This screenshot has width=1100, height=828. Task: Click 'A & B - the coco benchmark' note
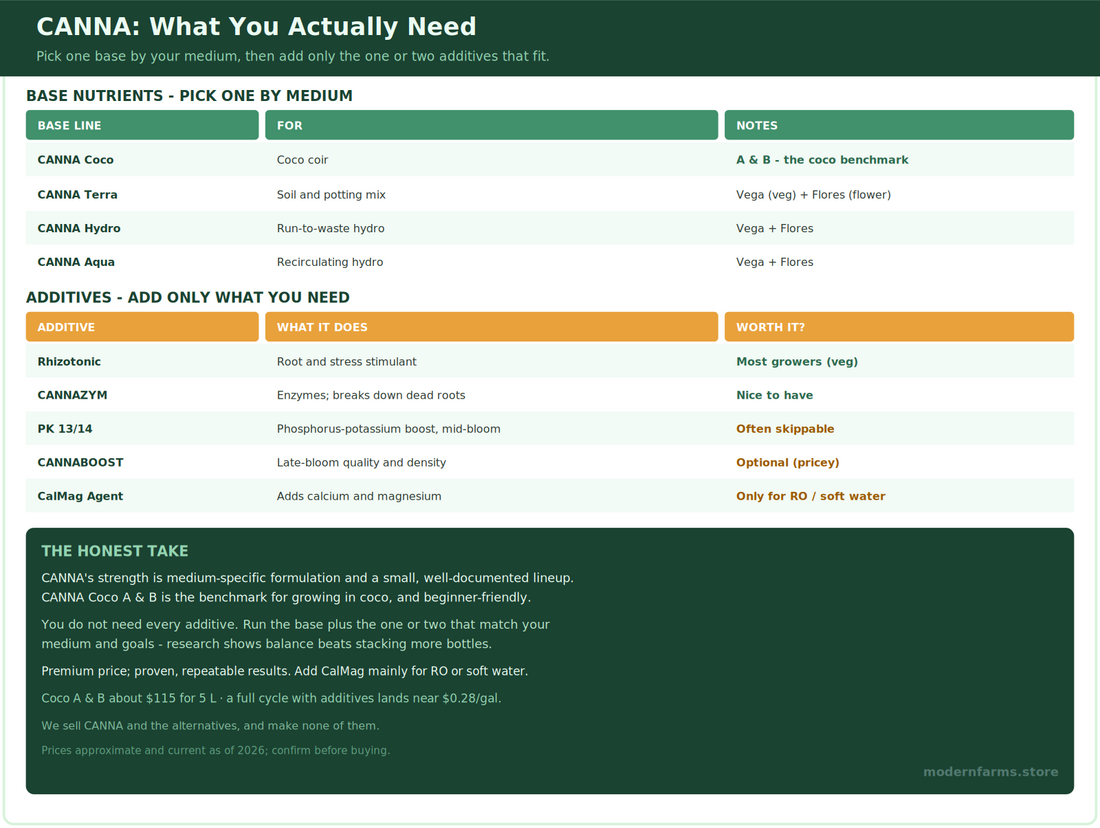[x=822, y=160]
